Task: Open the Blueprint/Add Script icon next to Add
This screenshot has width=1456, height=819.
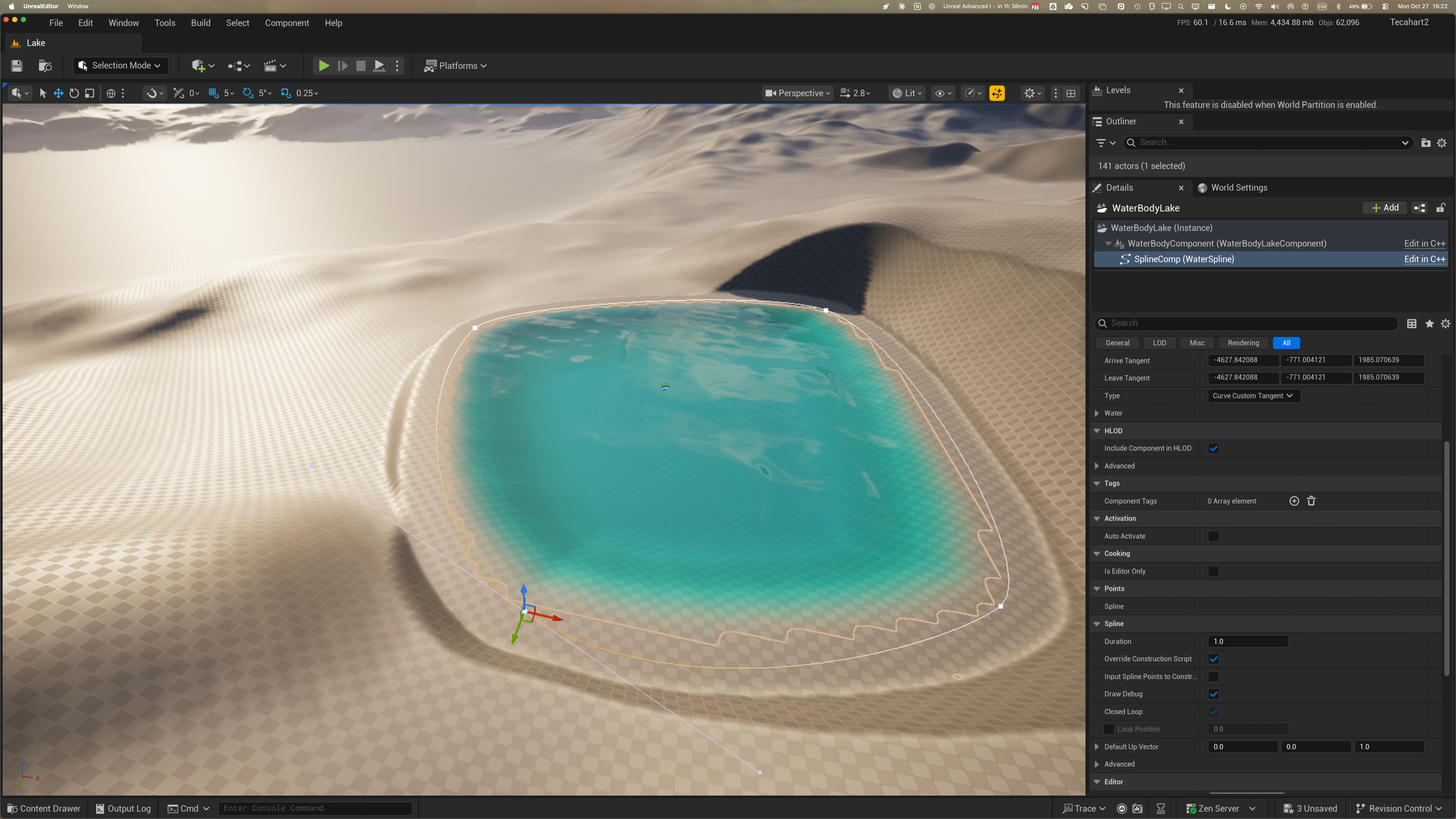Action: [1419, 208]
